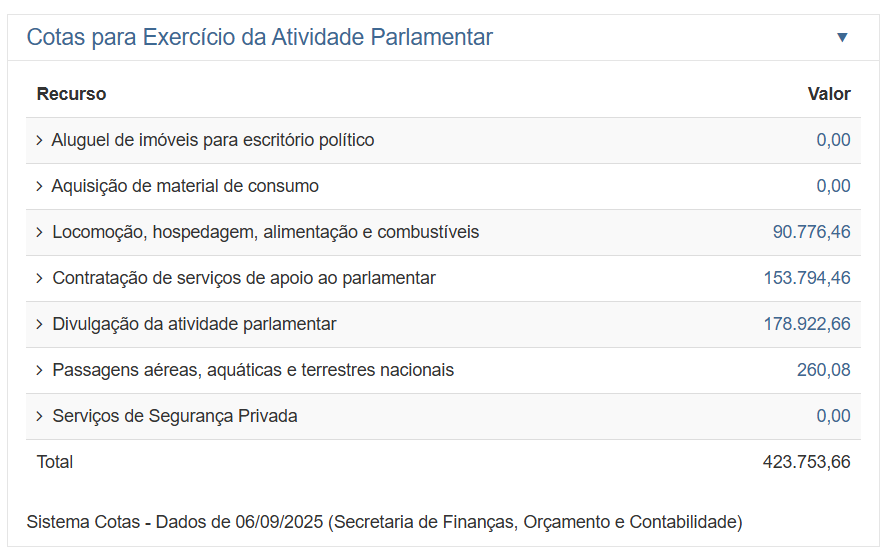Expand the Locomoção, hospedagem row chevron
893x554 pixels.
pos(40,232)
